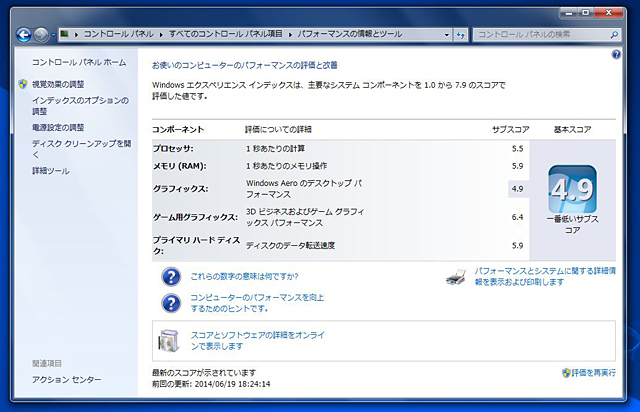Click question icon beside performance improvement hints
The image size is (640, 412).
tap(171, 303)
